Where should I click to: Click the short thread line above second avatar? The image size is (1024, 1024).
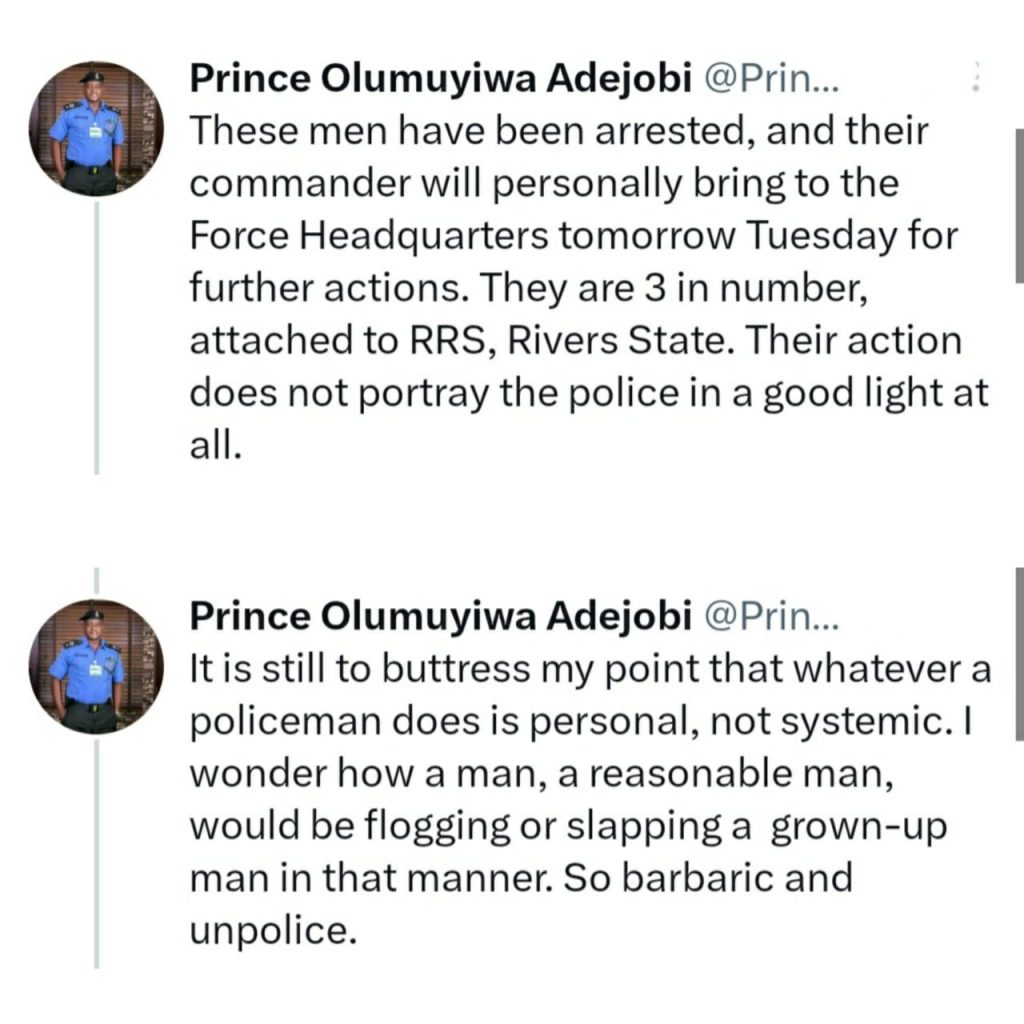97,580
